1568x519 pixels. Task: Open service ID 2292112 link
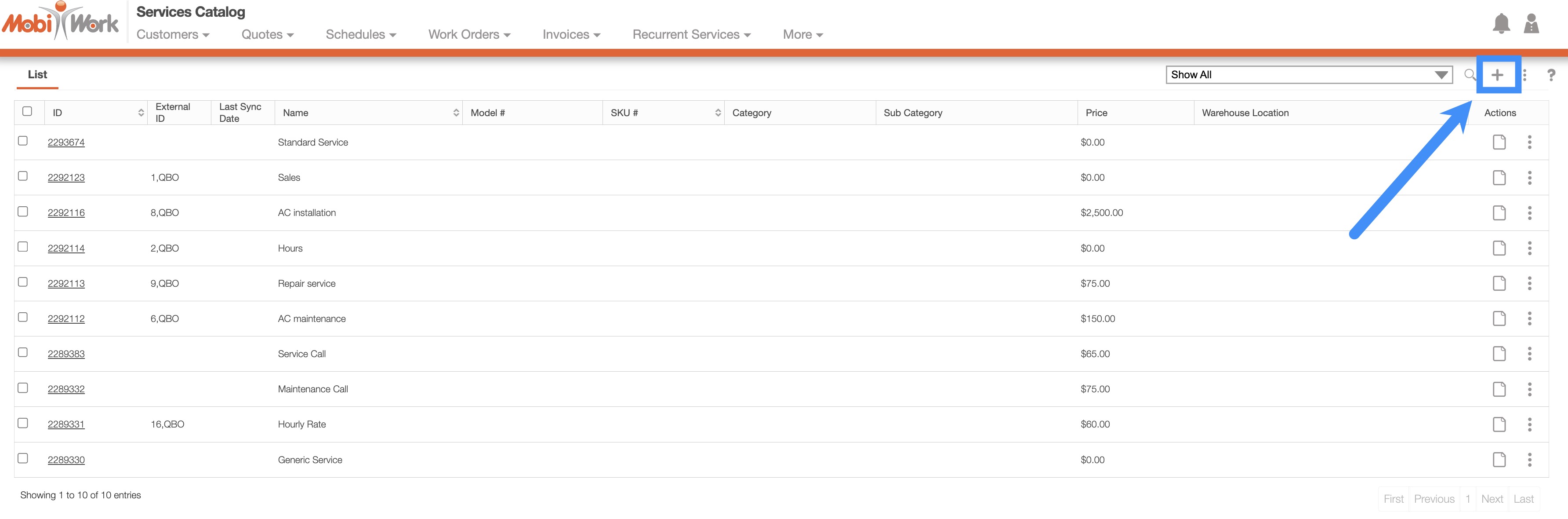coord(66,318)
